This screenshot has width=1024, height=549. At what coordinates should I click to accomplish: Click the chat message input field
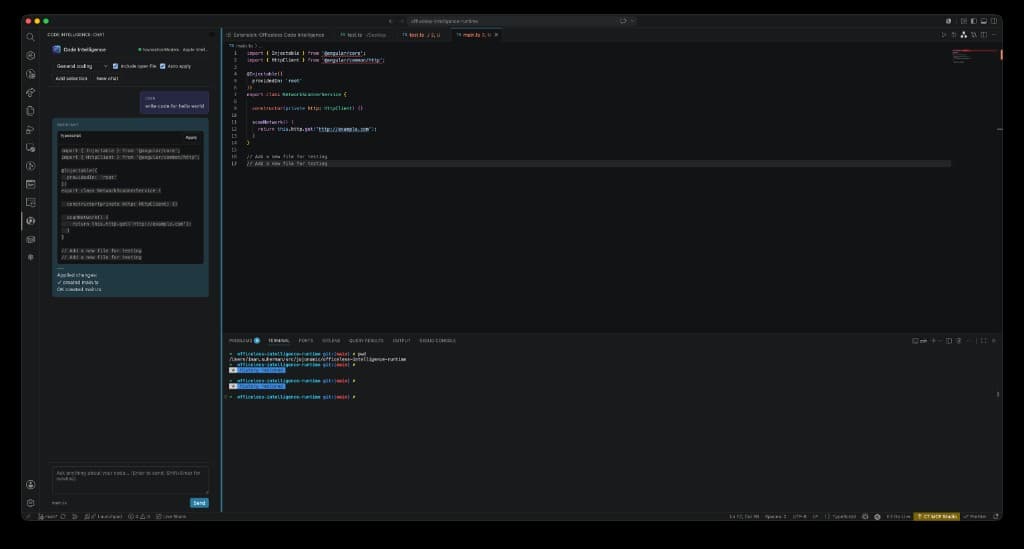[x=130, y=480]
